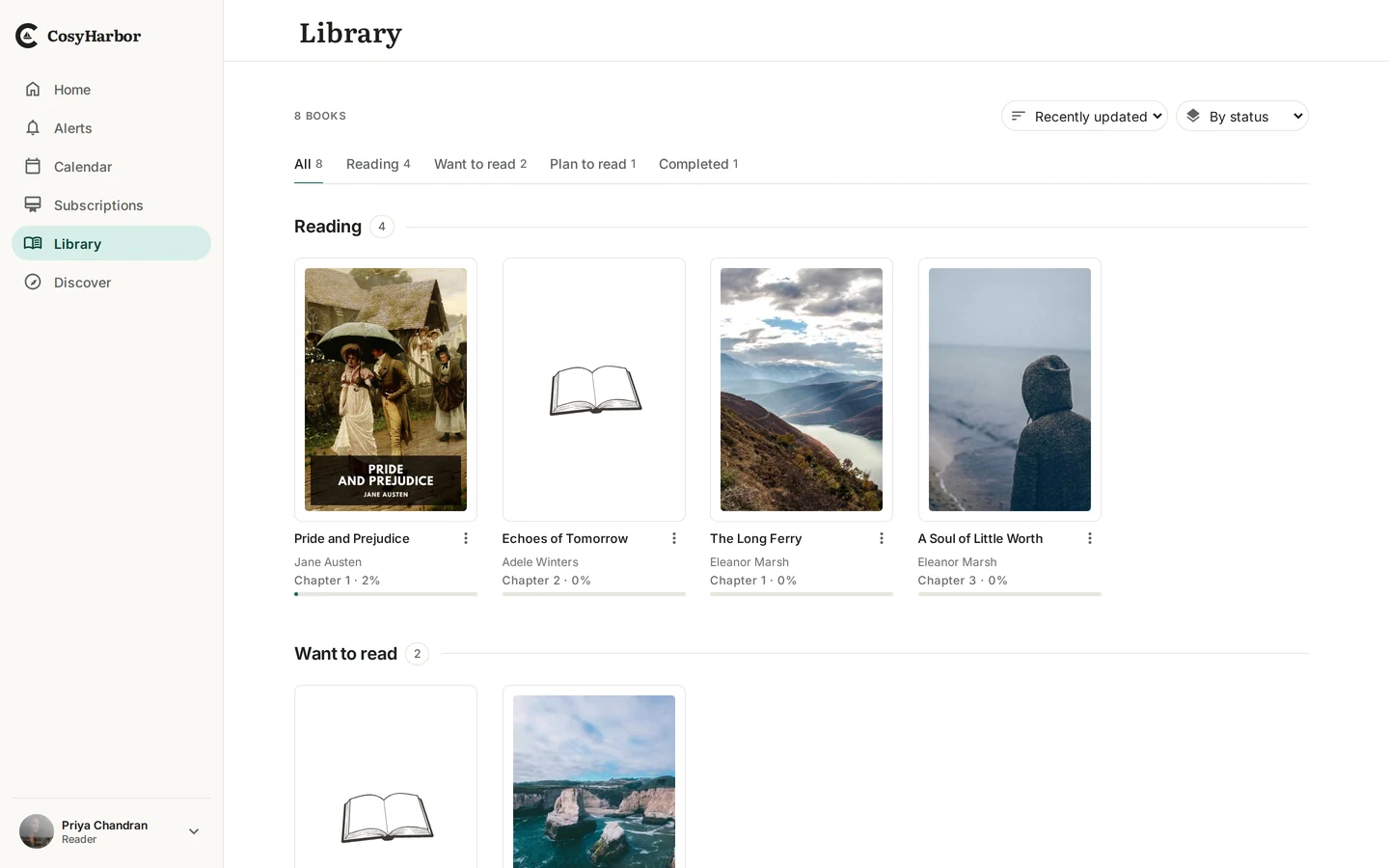Switch to the Reading tab

point(378,164)
